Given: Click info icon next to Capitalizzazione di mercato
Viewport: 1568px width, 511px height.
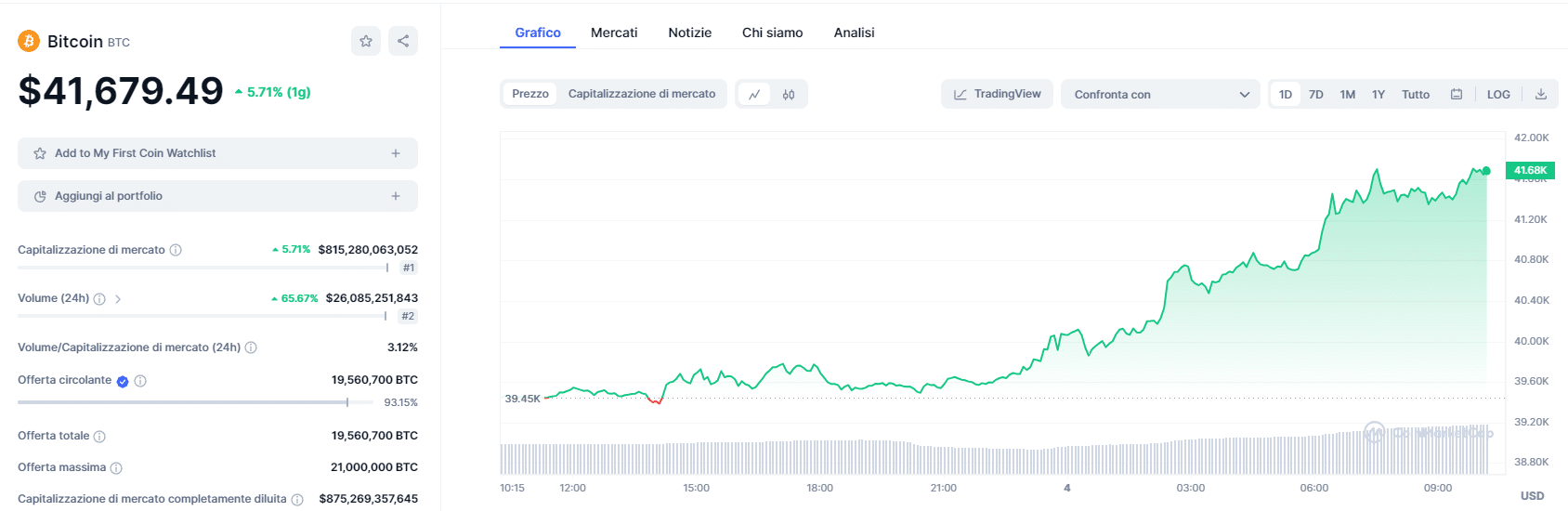Looking at the screenshot, I should tap(176, 250).
